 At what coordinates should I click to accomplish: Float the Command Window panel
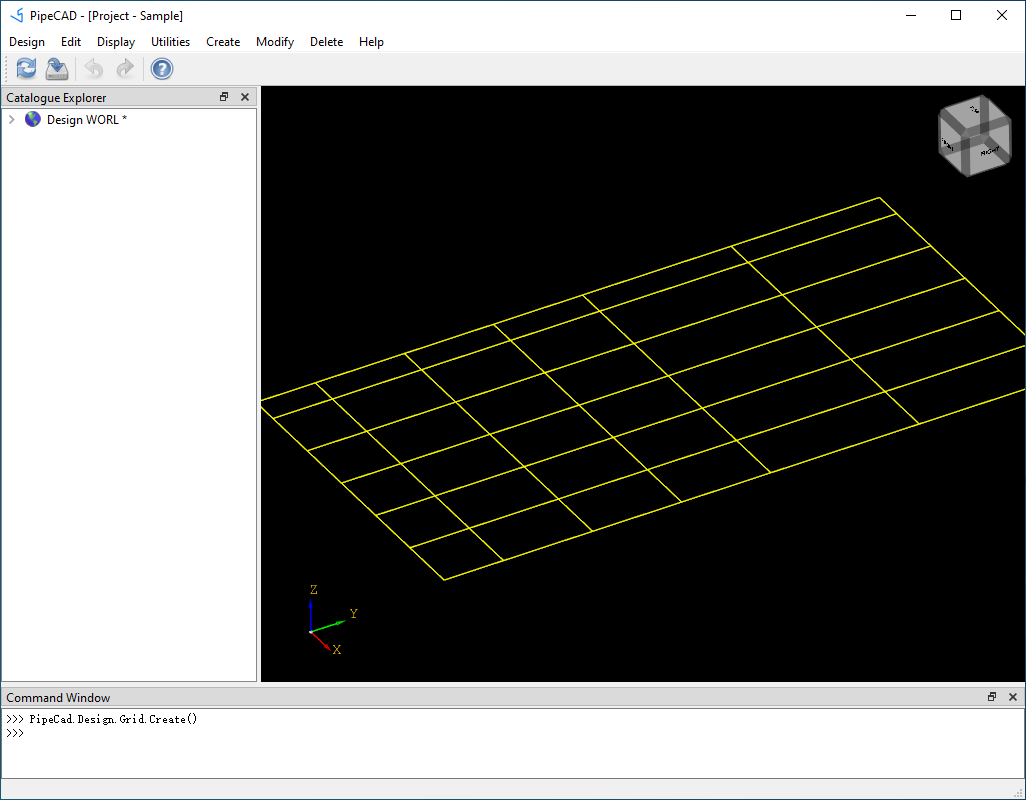(x=992, y=697)
